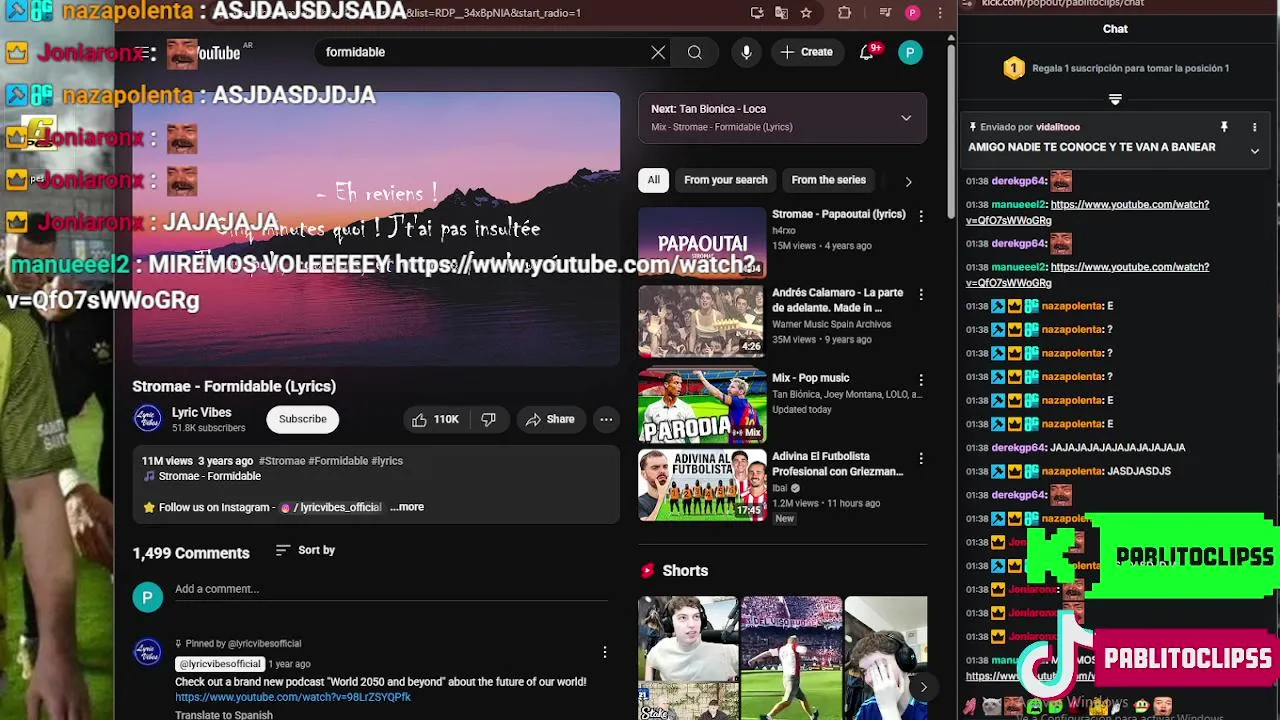Open the Adivina El Futbolista title link
Screen dimensions: 1280x720
837,464
